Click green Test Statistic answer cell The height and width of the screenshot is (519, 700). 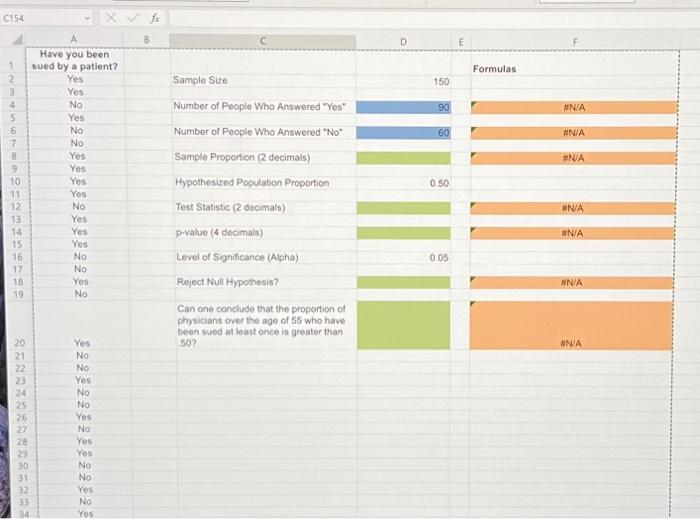pyautogui.click(x=404, y=208)
